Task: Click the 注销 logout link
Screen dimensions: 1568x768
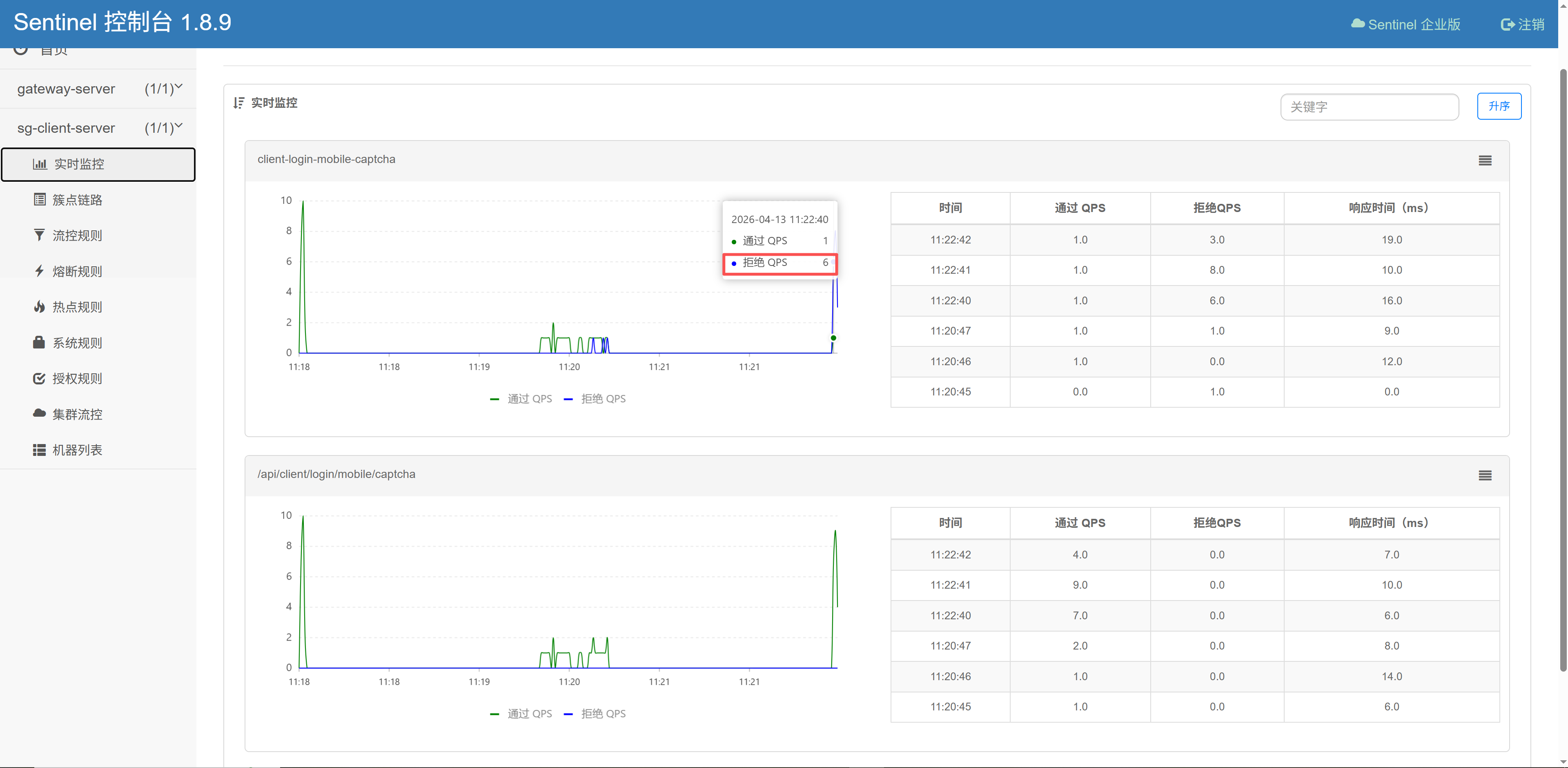Action: click(1522, 25)
